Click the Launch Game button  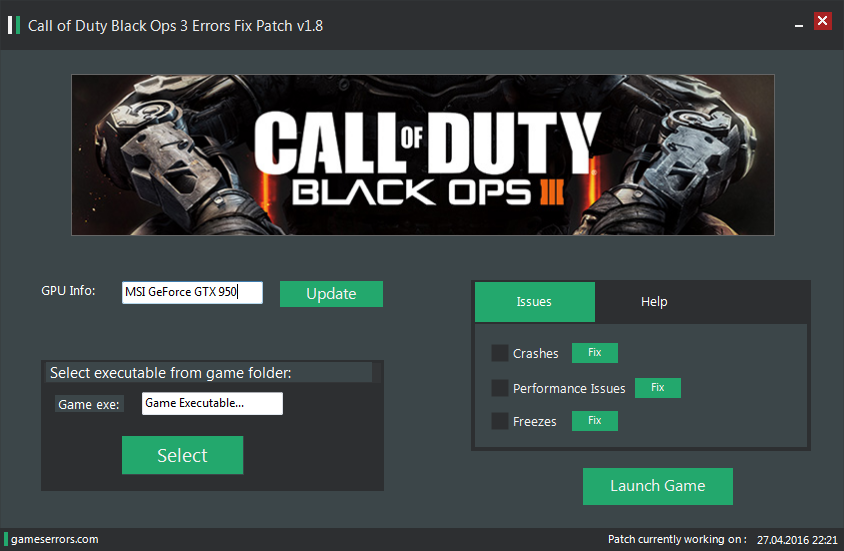[x=658, y=486]
